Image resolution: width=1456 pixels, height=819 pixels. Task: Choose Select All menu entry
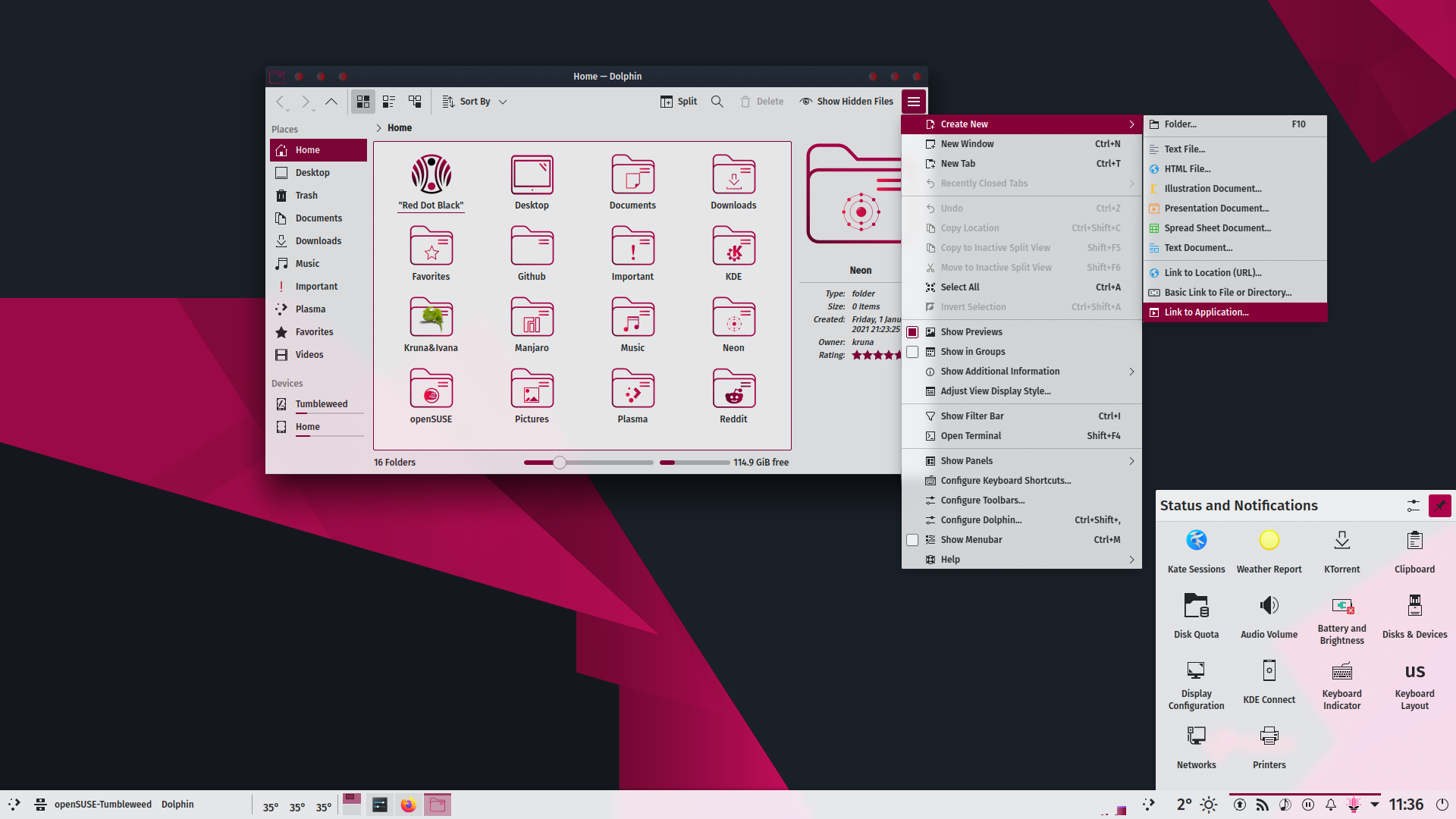coord(1021,287)
